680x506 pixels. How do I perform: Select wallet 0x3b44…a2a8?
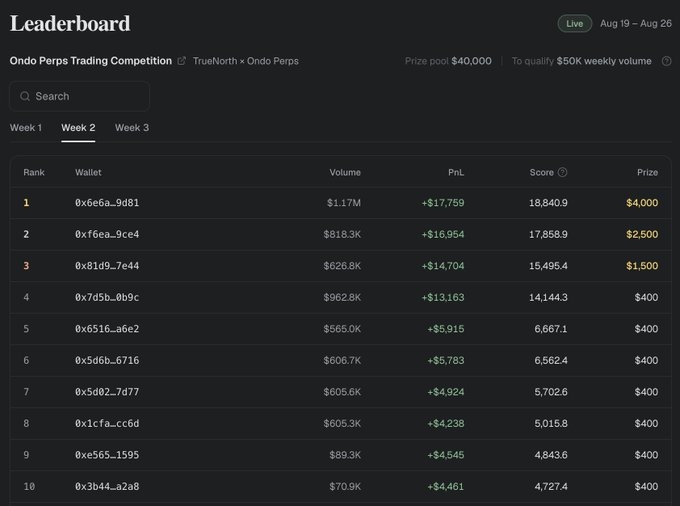point(107,486)
